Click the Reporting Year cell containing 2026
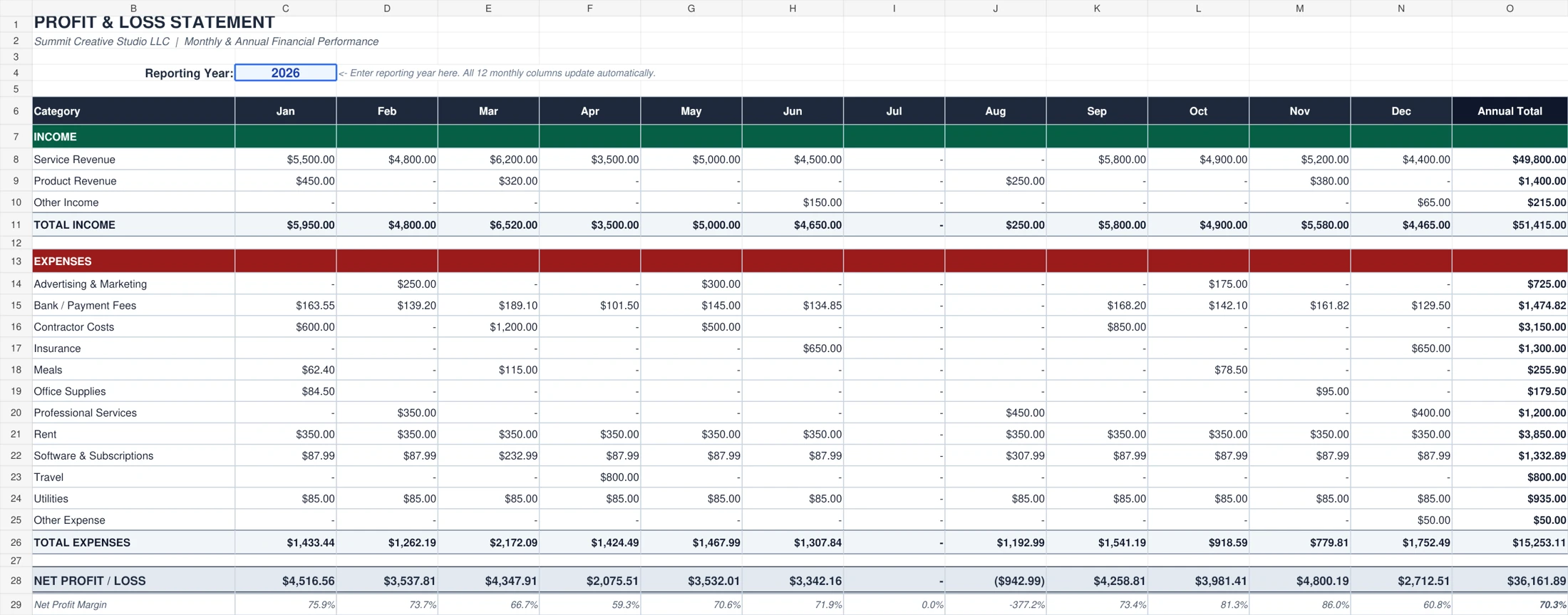This screenshot has width=1568, height=615. pyautogui.click(x=285, y=73)
